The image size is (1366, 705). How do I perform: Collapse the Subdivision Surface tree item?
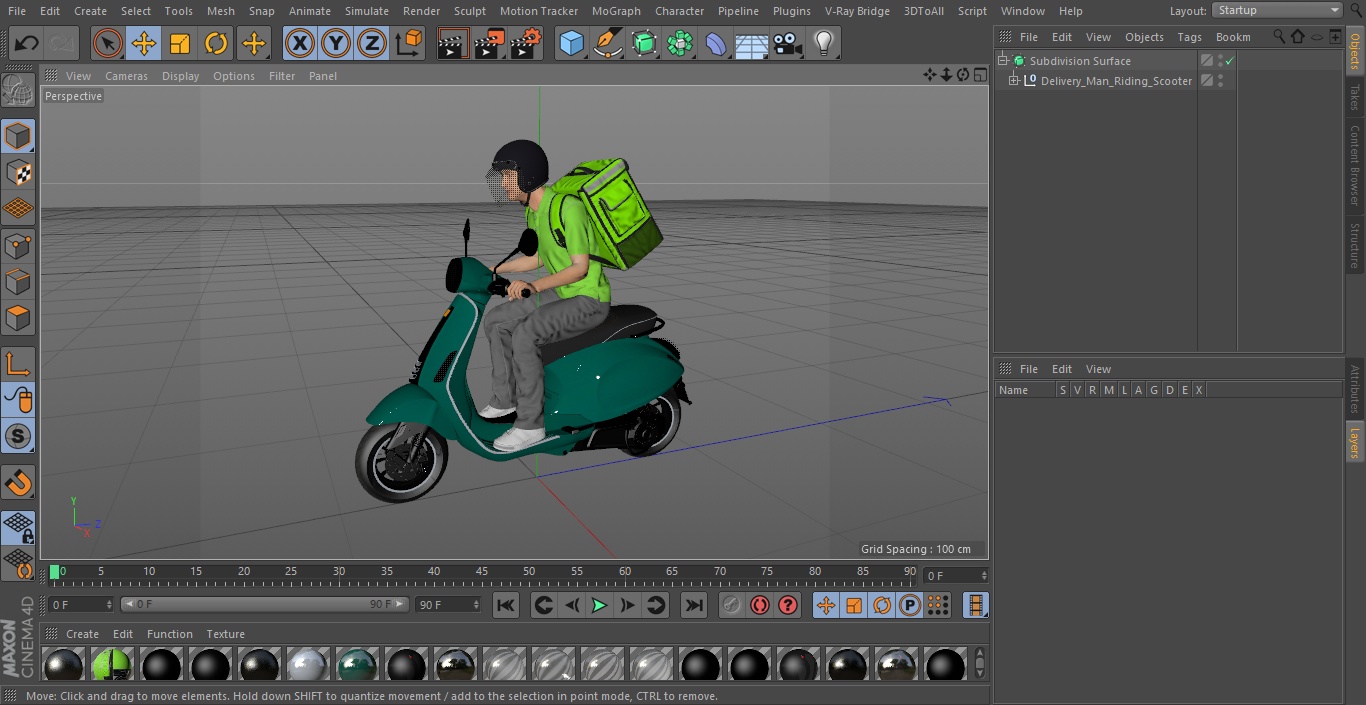(1003, 61)
